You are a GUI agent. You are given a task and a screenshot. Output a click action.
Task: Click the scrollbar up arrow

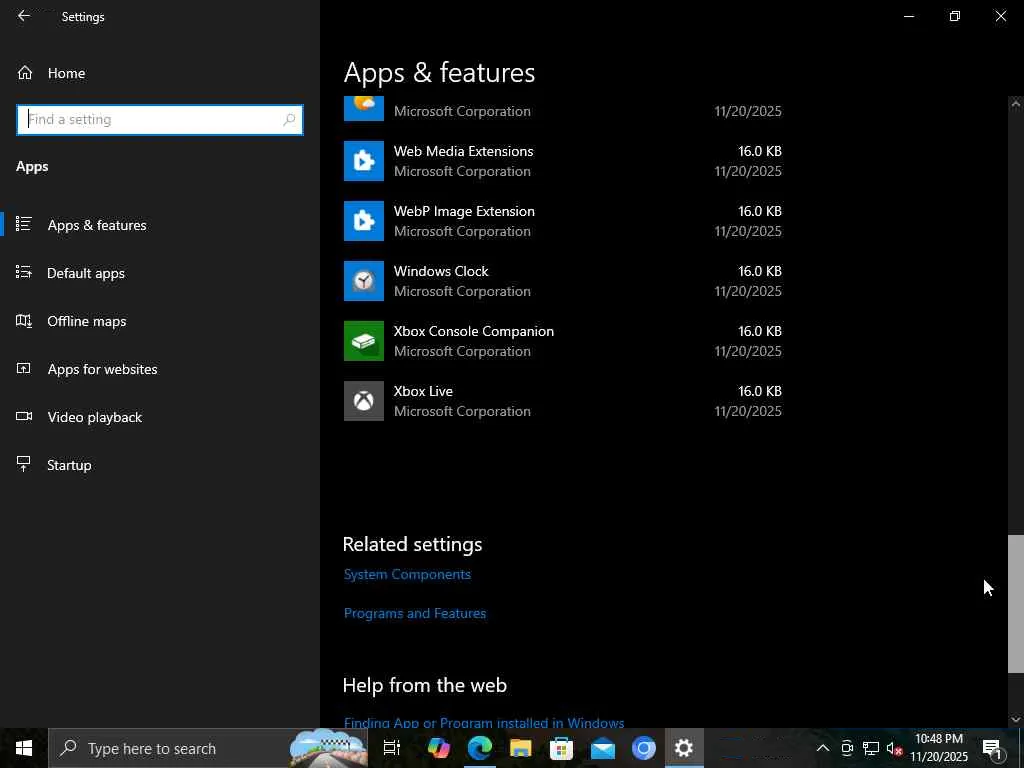point(1016,103)
